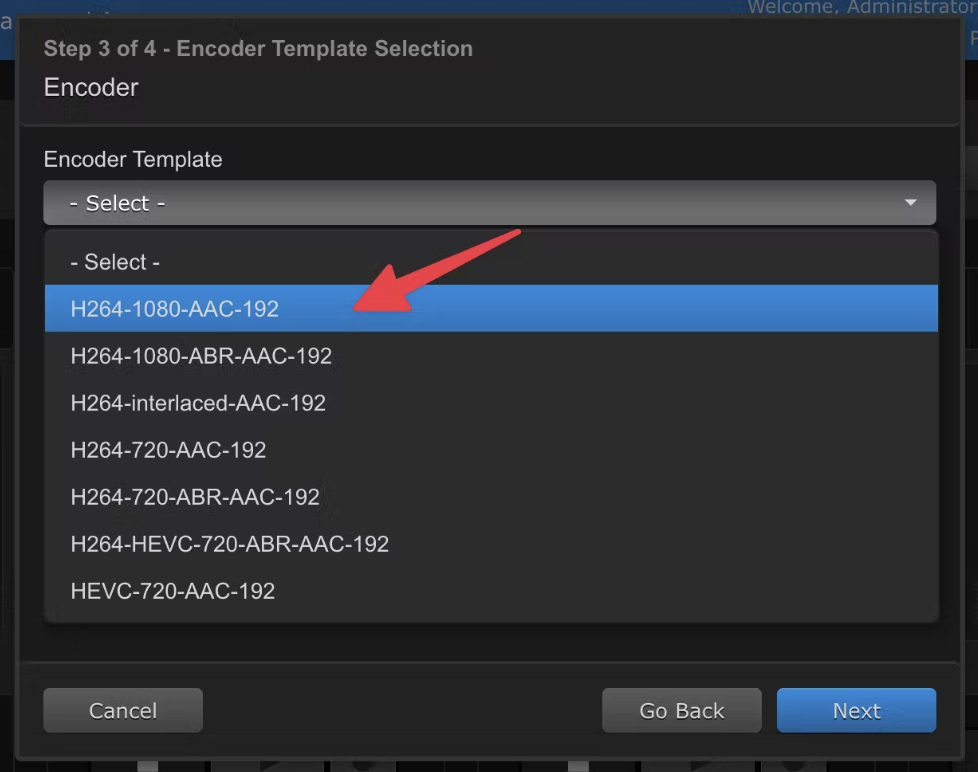978x772 pixels.
Task: Choose the H264-720-AAC-192 template
Action: [491, 450]
